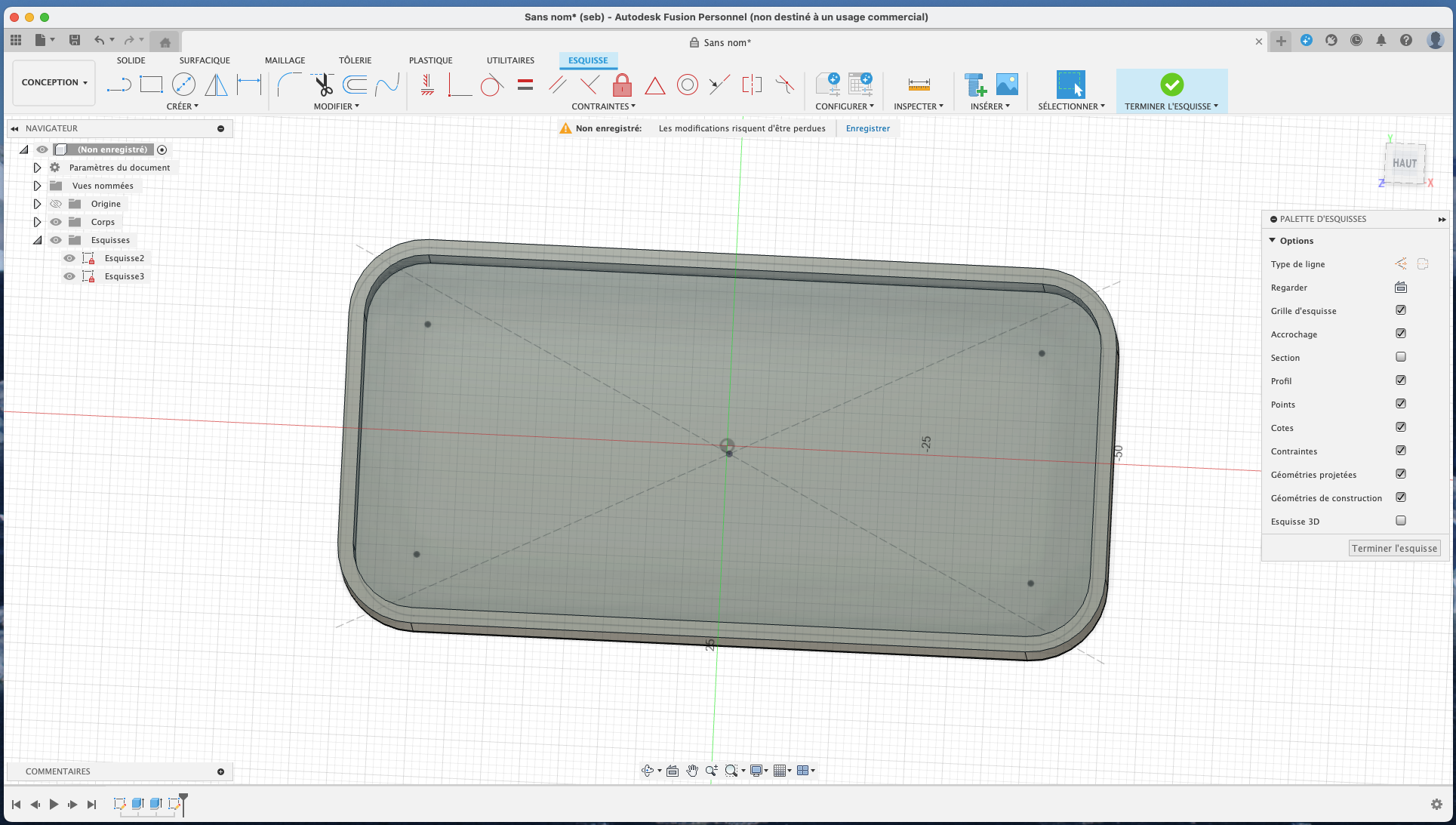The width and height of the screenshot is (1456, 825).
Task: Click the Look At icon in bottom bar
Action: coord(673,771)
